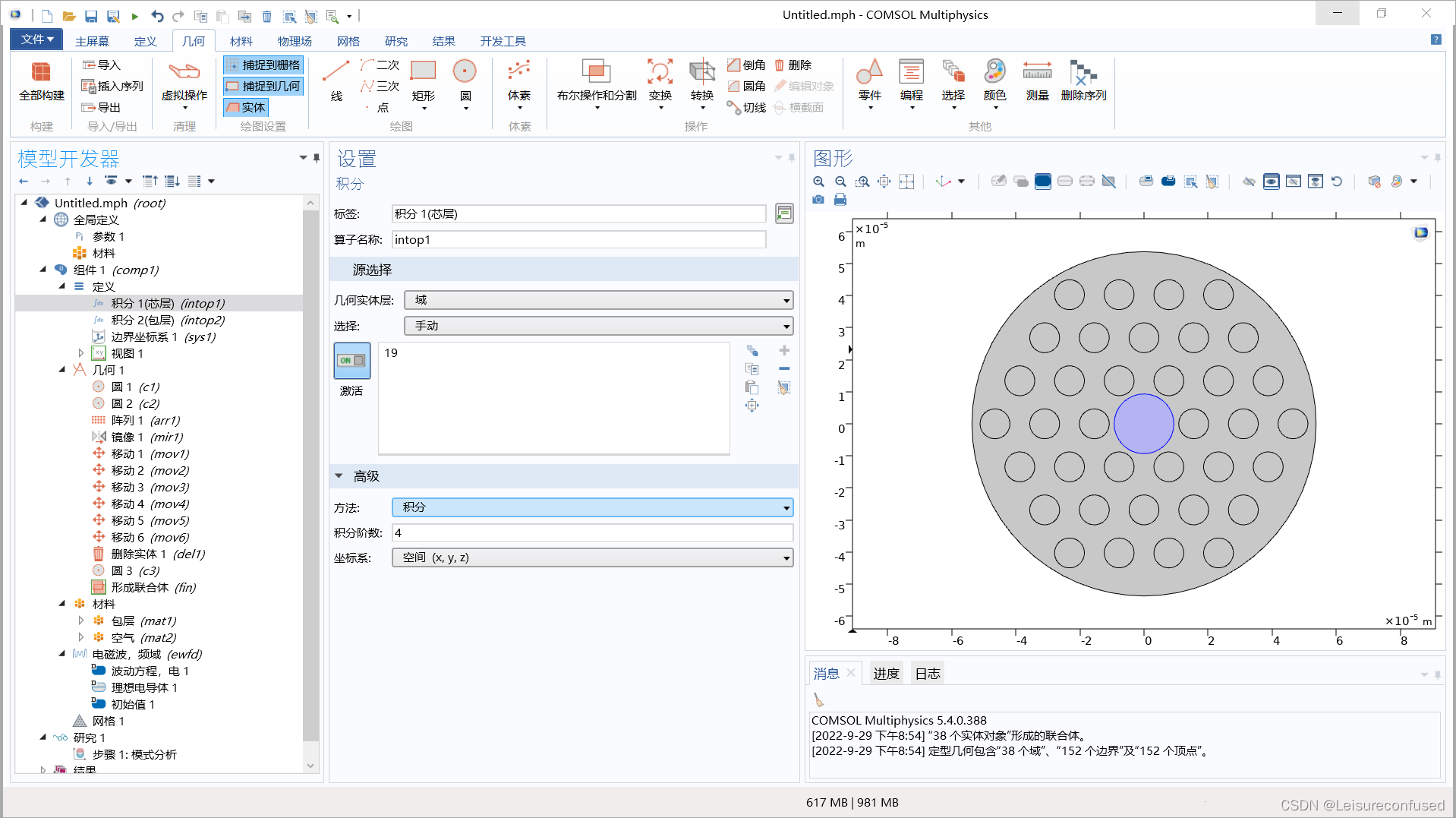Viewport: 1456px width, 818px height.
Task: Expand the 视图 1 tree node
Action: 81,353
